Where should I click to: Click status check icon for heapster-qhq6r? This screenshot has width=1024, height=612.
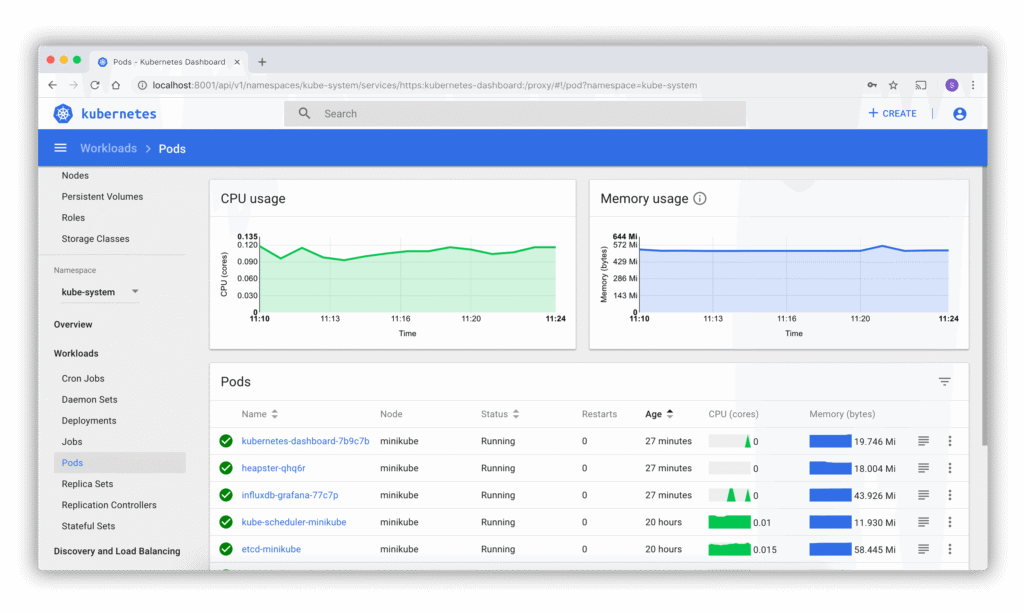point(226,468)
